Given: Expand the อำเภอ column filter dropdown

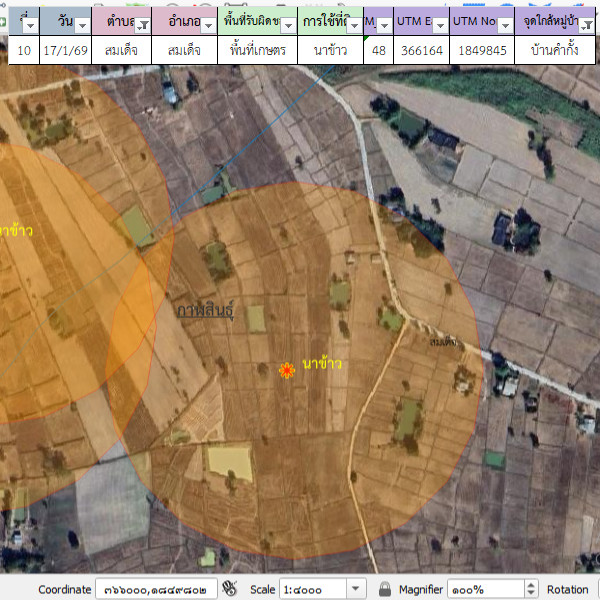Looking at the screenshot, I should click(x=207, y=24).
